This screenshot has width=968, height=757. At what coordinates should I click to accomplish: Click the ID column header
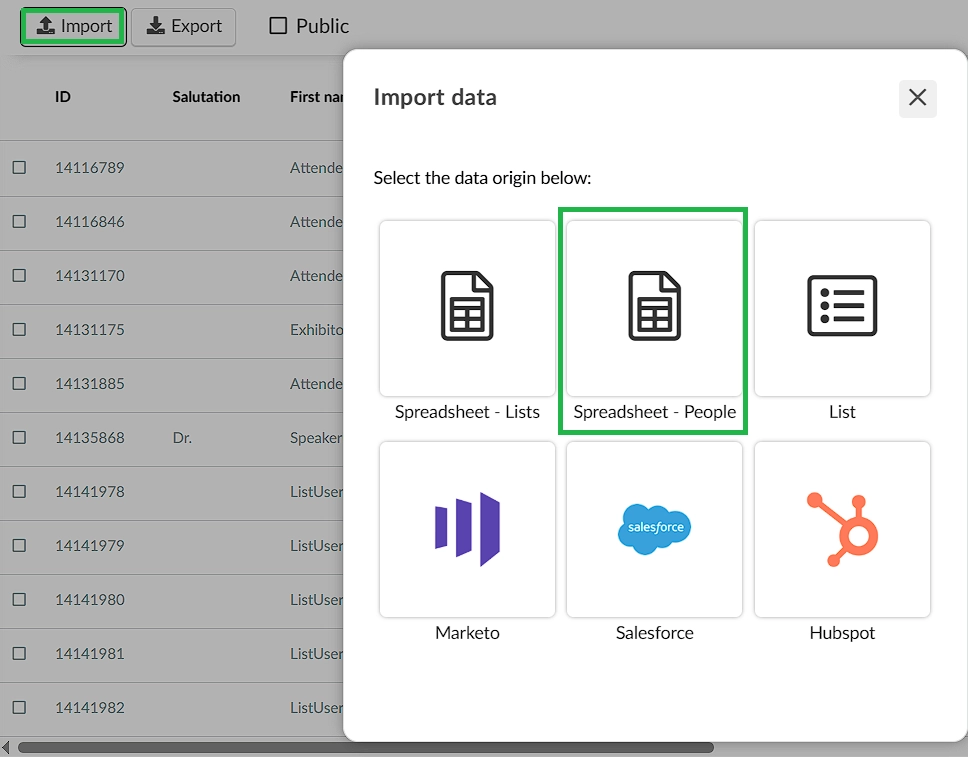click(63, 97)
